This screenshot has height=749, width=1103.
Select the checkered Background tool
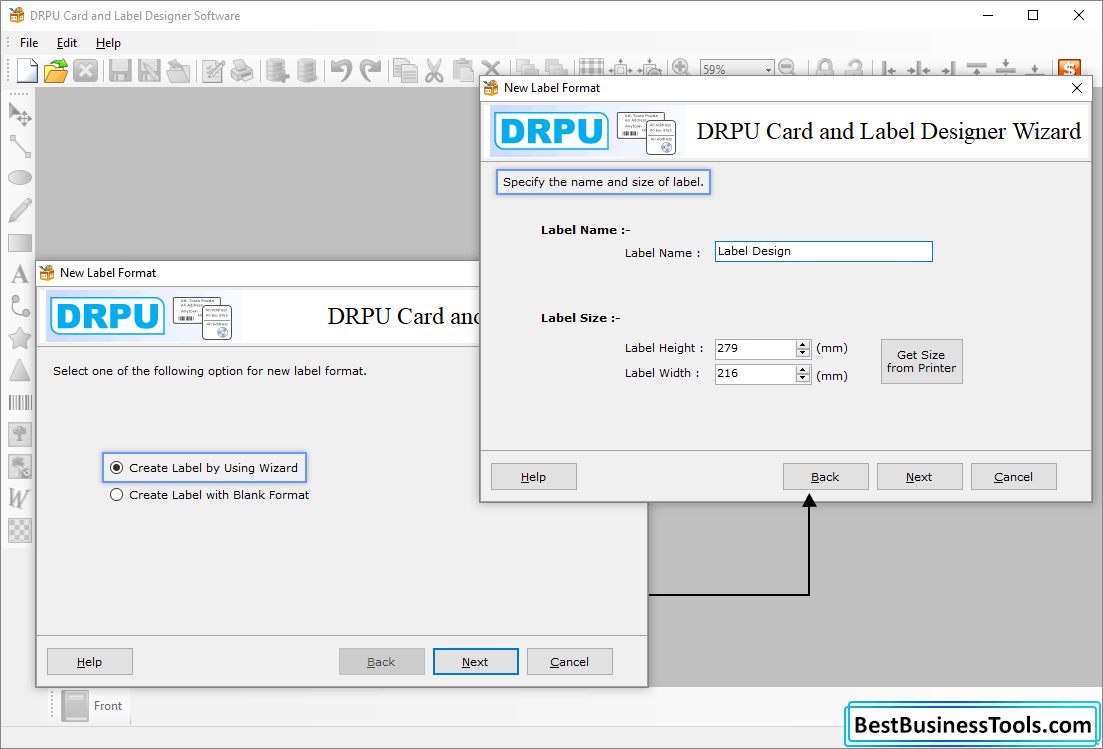20,530
